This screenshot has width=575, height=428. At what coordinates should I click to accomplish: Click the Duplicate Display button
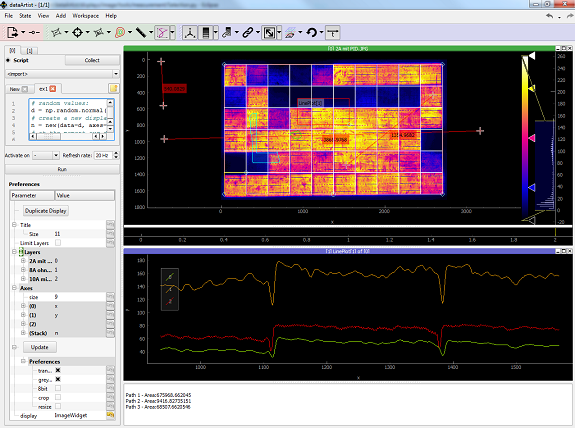click(x=46, y=211)
